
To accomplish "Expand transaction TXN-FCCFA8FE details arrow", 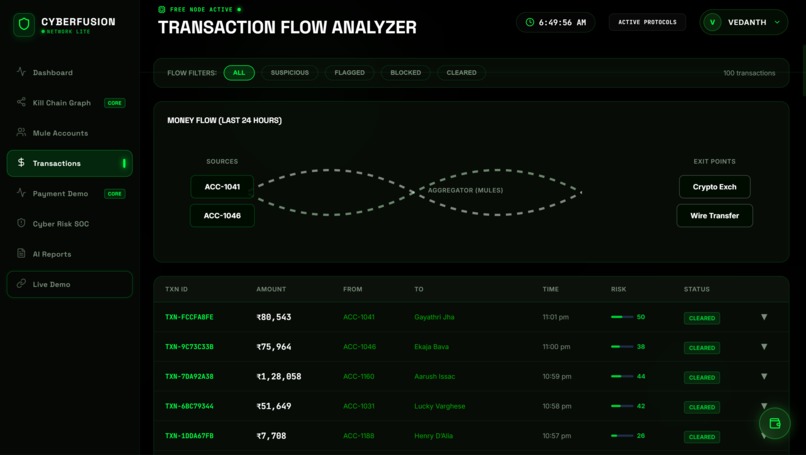I will [764, 317].
